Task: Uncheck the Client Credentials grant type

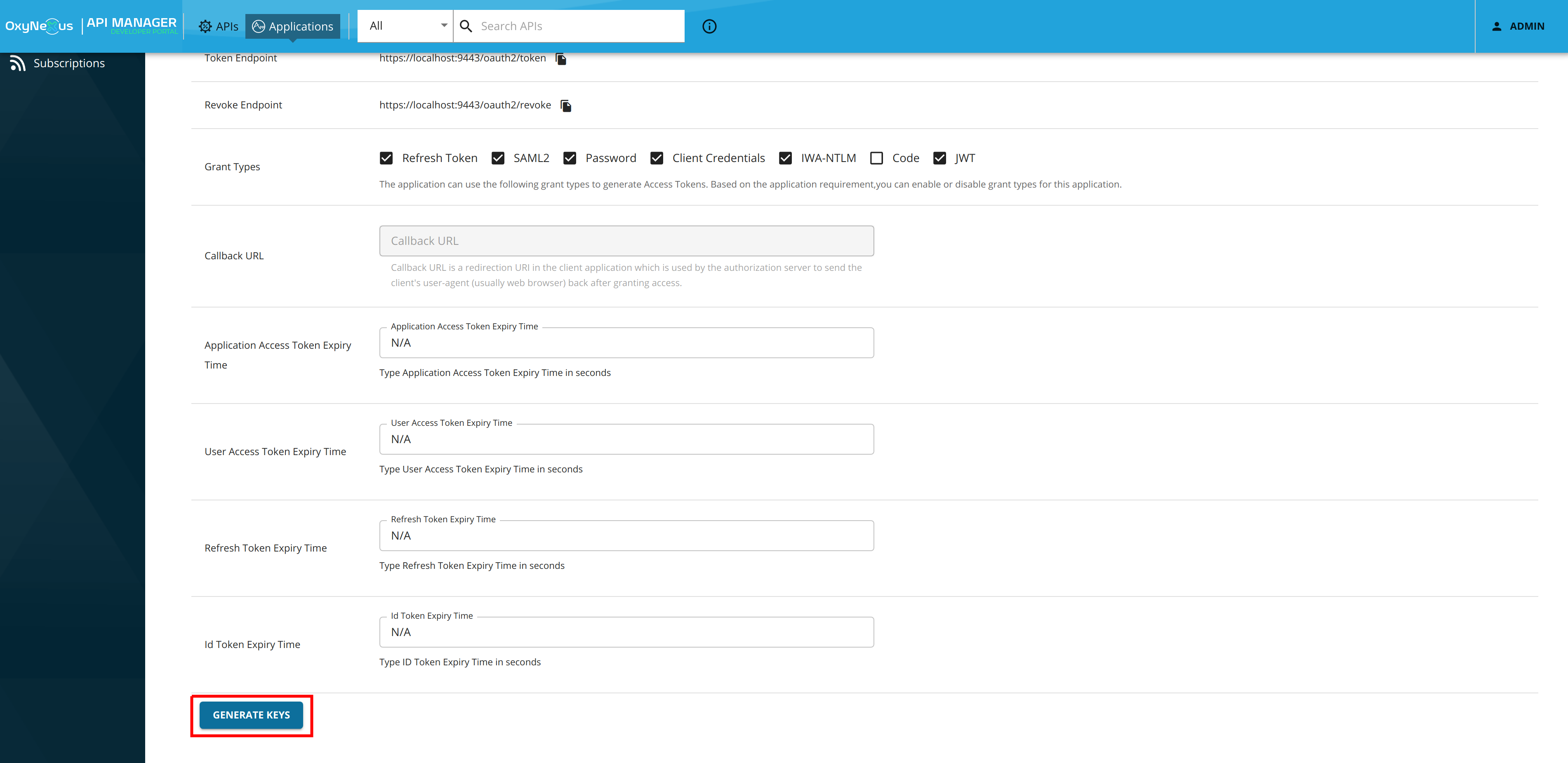Action: 657,158
